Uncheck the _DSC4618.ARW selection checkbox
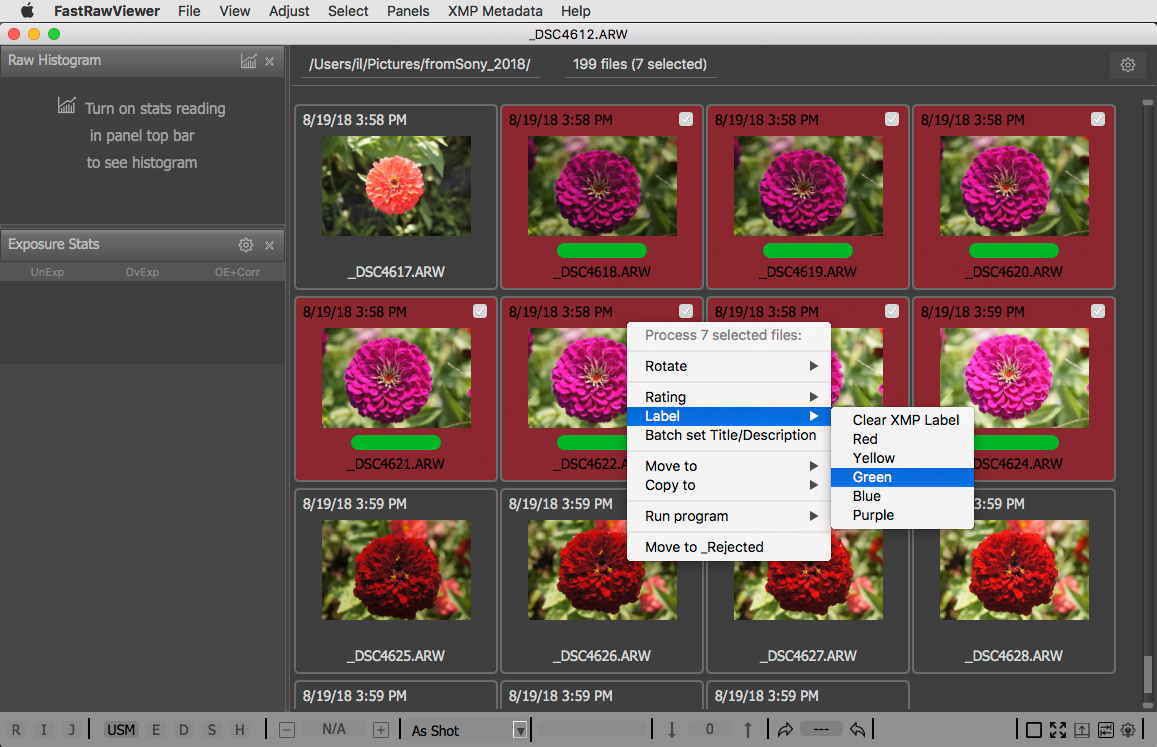This screenshot has width=1157, height=747. 686,119
